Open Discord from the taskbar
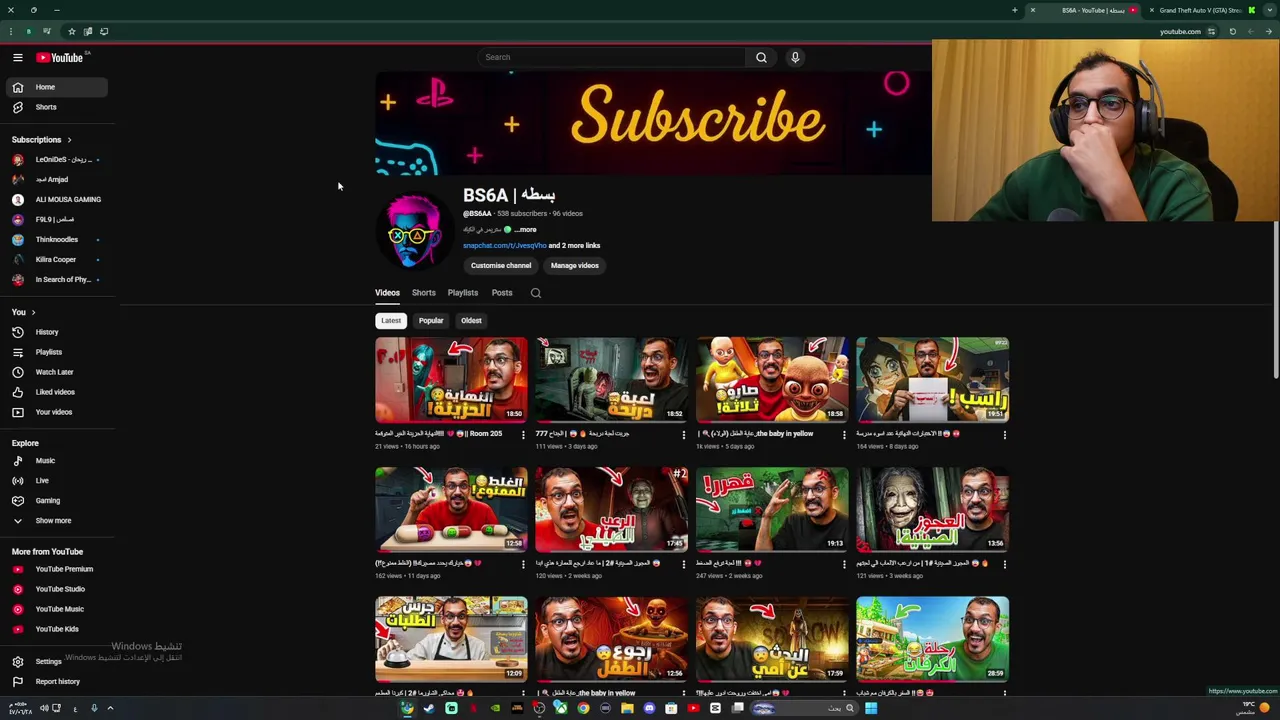1280x720 pixels. [x=649, y=708]
